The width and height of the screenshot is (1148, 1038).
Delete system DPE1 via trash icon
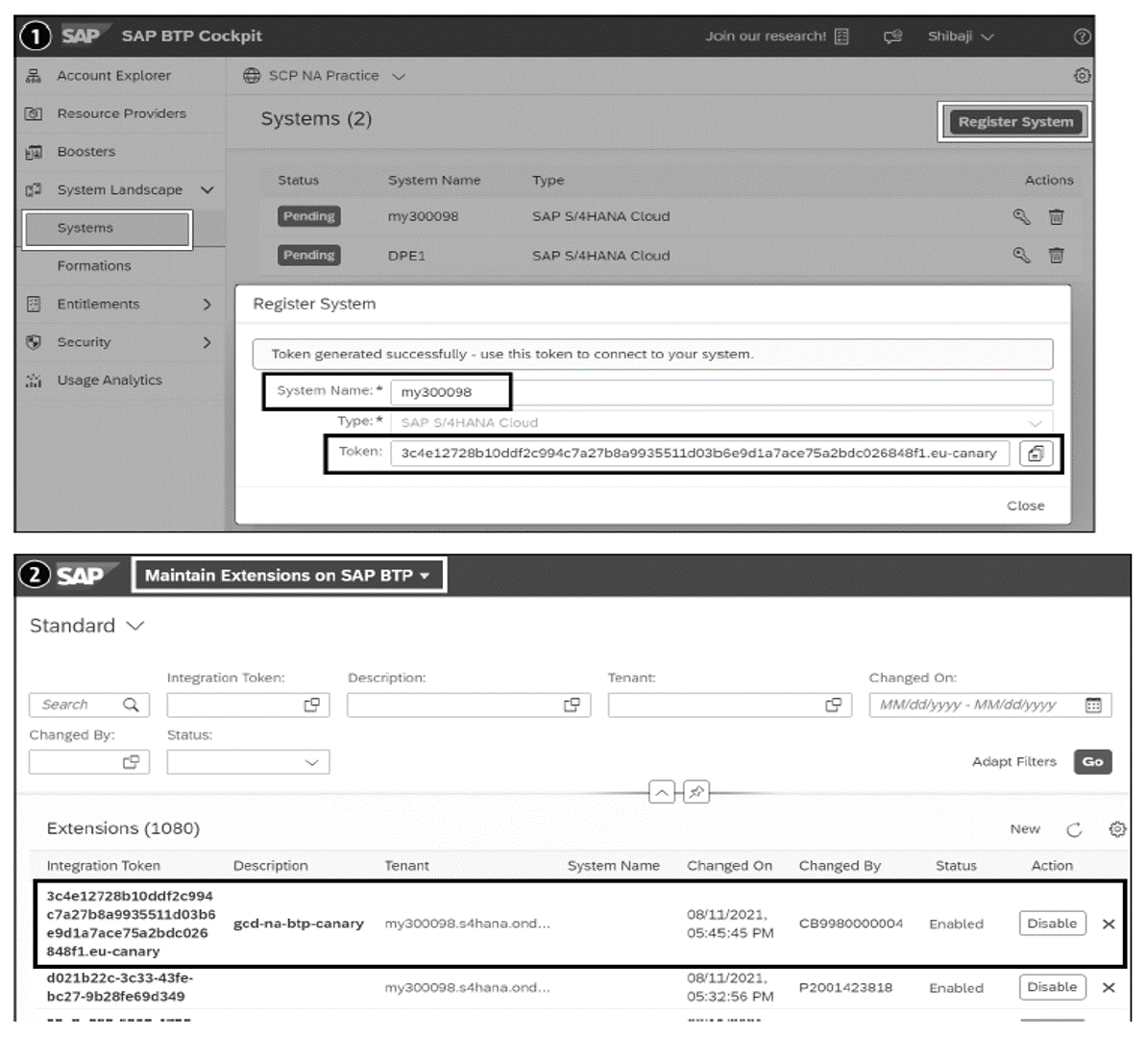click(x=1057, y=255)
